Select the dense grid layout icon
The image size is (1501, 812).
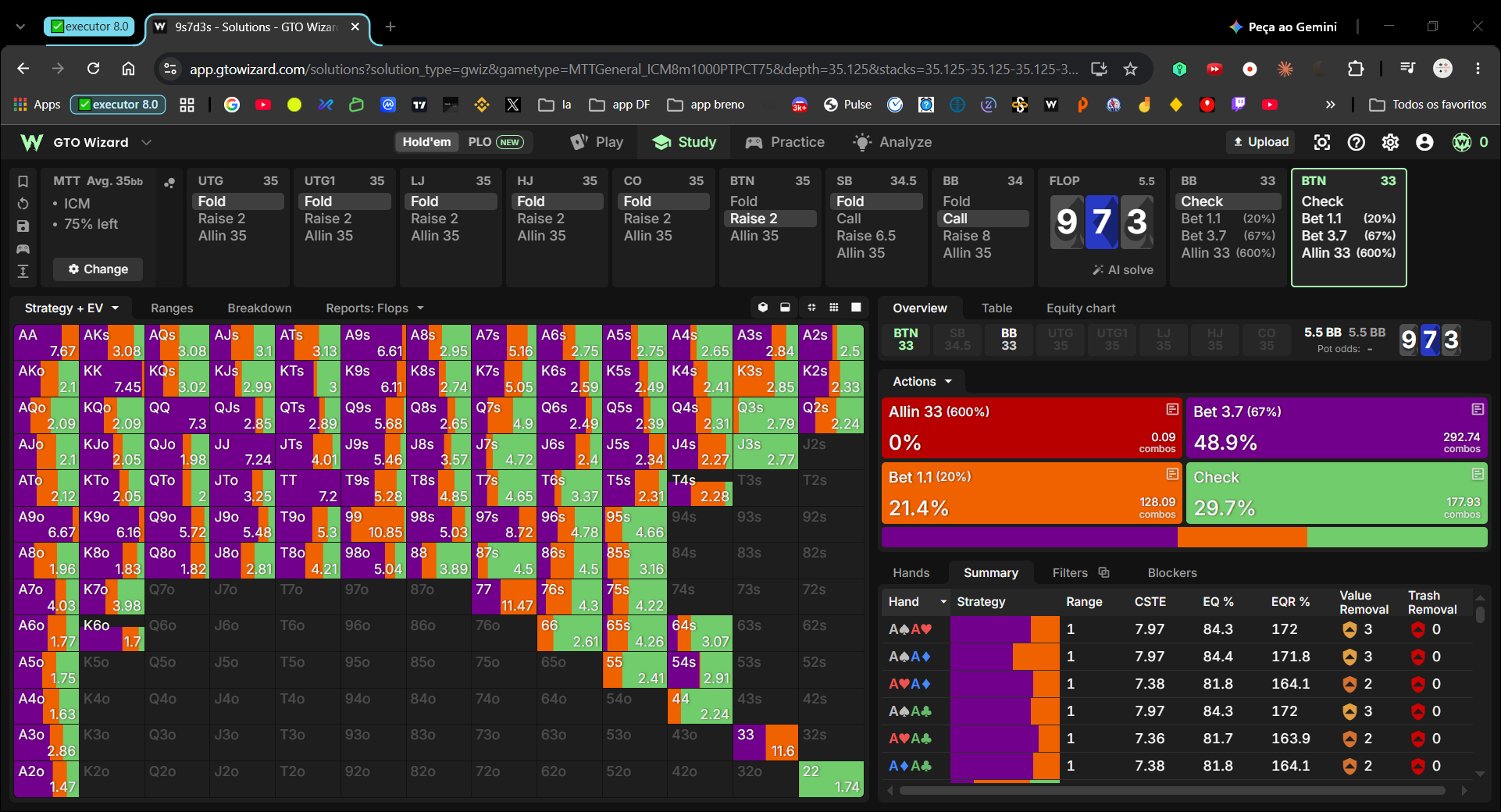(834, 308)
